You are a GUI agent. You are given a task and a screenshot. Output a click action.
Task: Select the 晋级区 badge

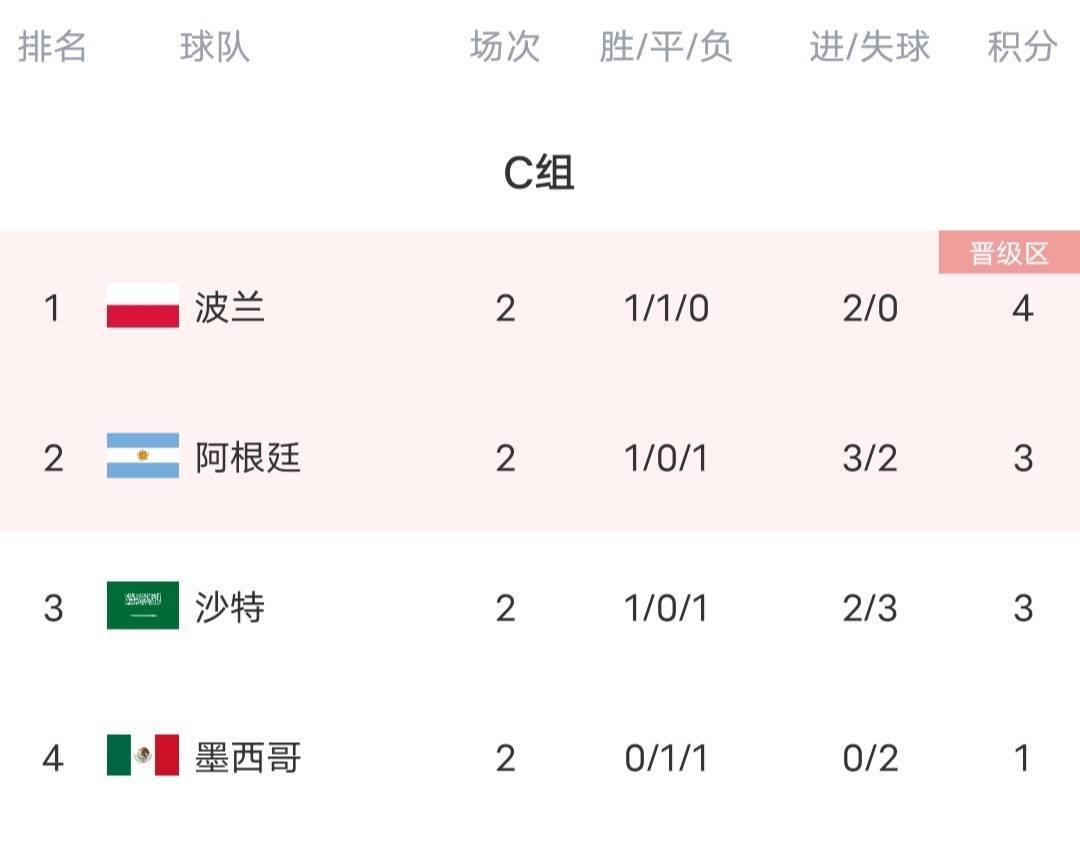click(1009, 253)
